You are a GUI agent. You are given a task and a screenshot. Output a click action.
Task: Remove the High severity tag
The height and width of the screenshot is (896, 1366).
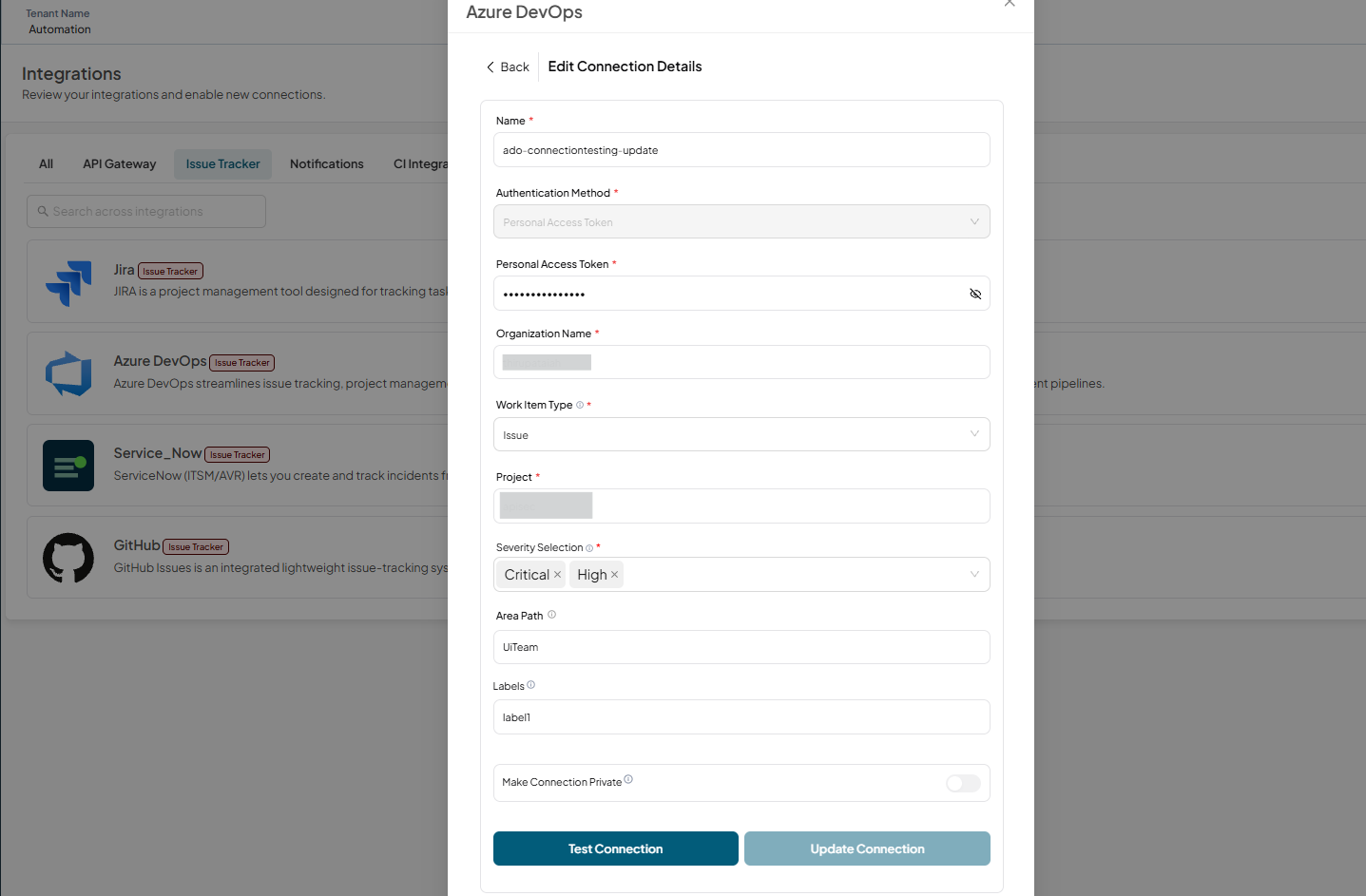pos(614,575)
